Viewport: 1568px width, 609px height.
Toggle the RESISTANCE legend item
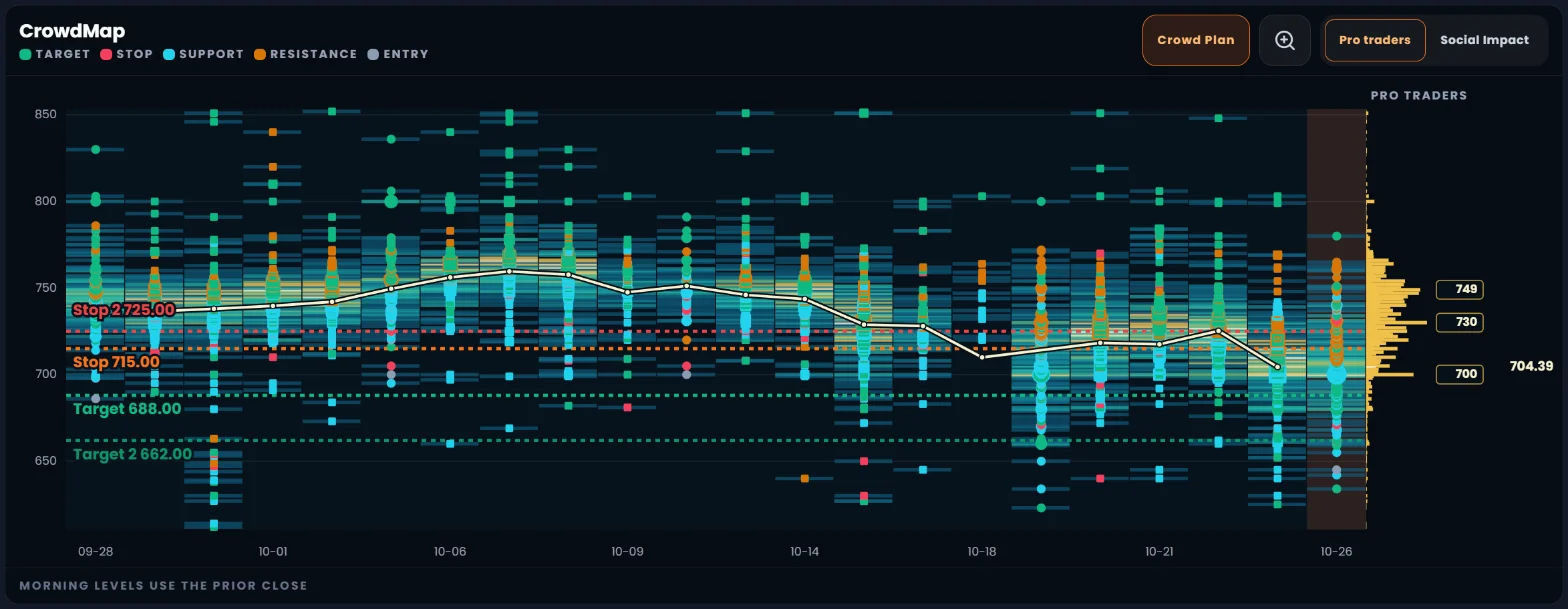point(305,54)
